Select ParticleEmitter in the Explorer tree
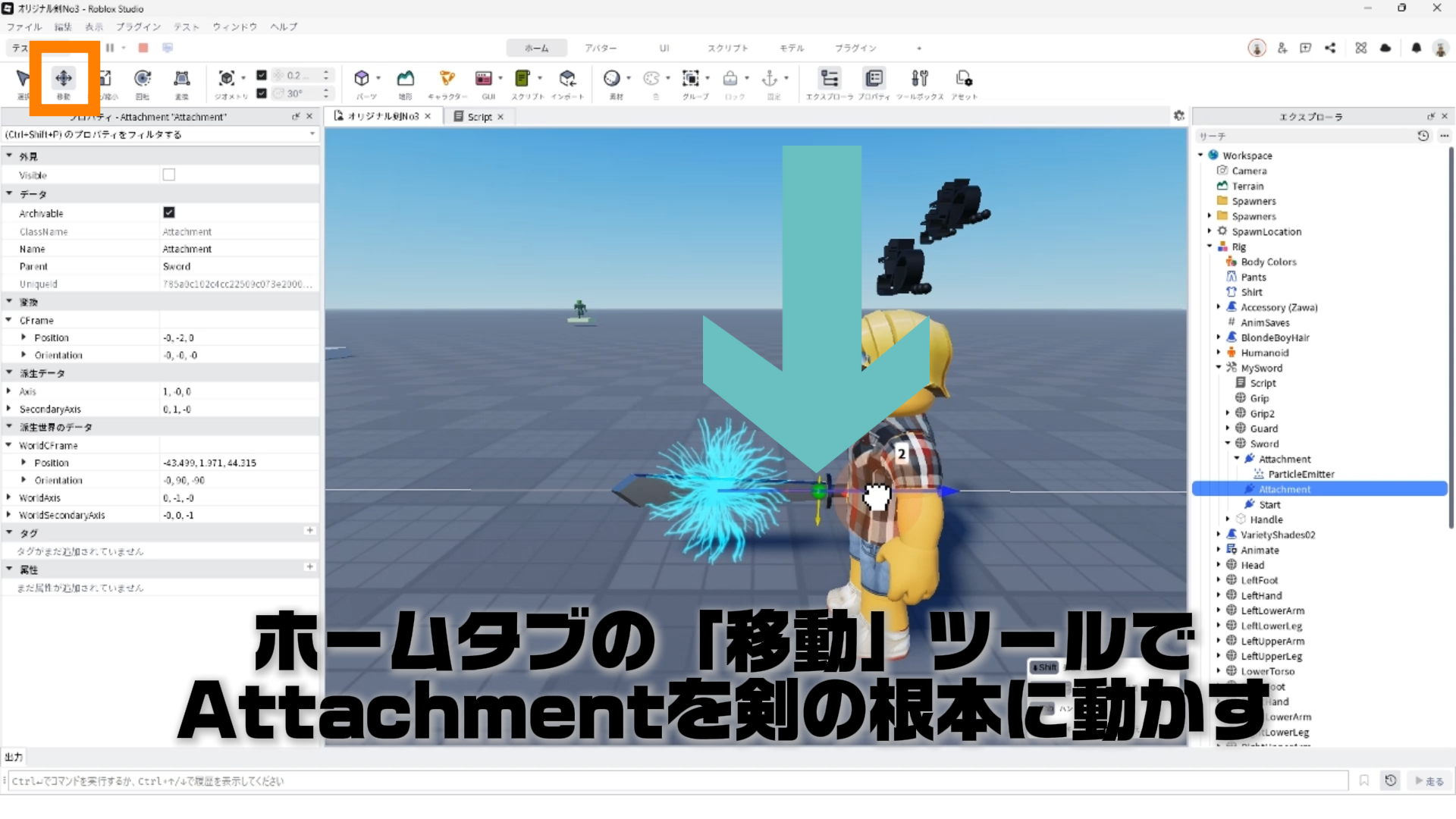The height and width of the screenshot is (819, 1456). (x=1301, y=474)
